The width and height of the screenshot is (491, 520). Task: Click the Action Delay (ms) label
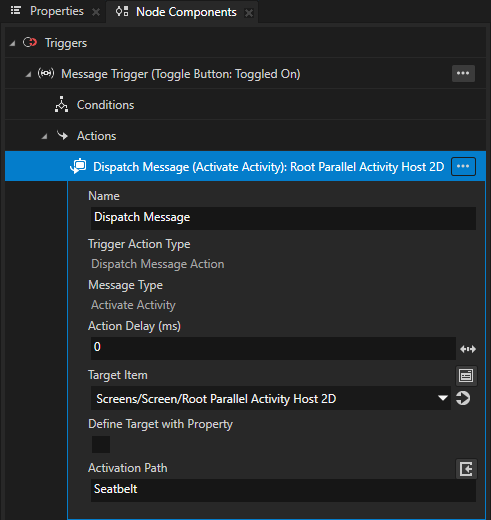point(134,326)
